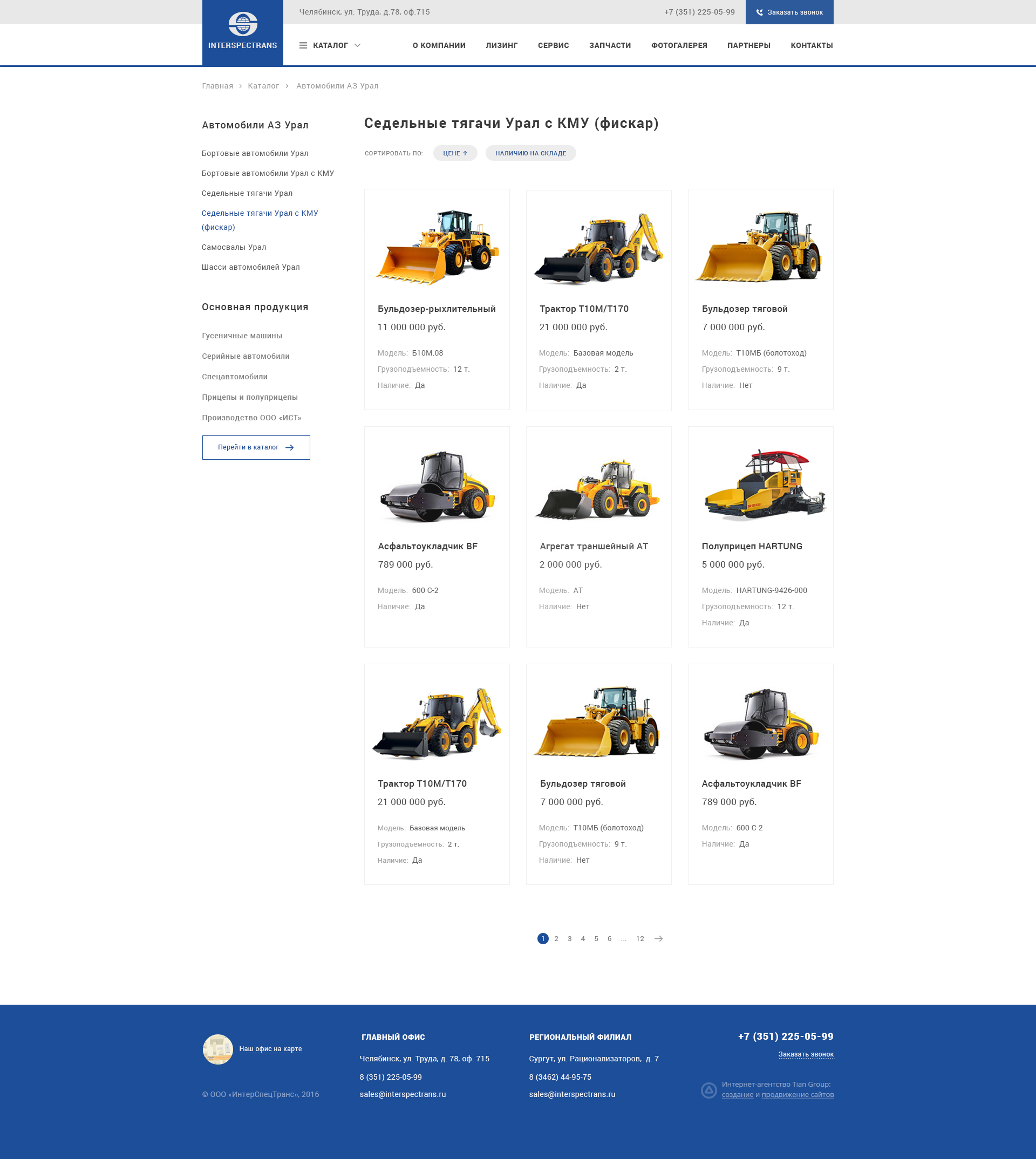
Task: Open Самосвалы Урал category
Action: [x=234, y=247]
